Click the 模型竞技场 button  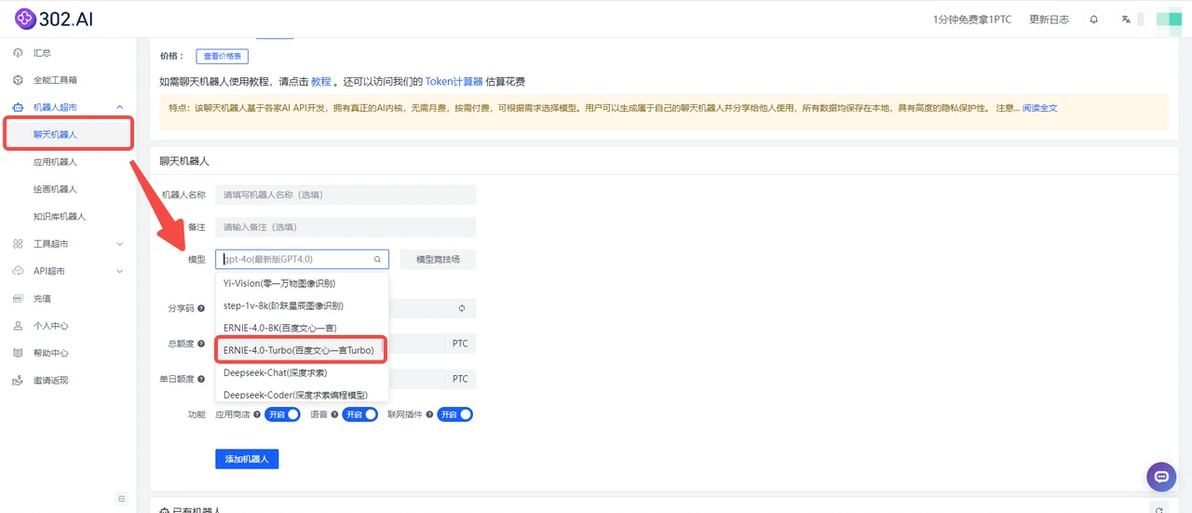pos(438,259)
